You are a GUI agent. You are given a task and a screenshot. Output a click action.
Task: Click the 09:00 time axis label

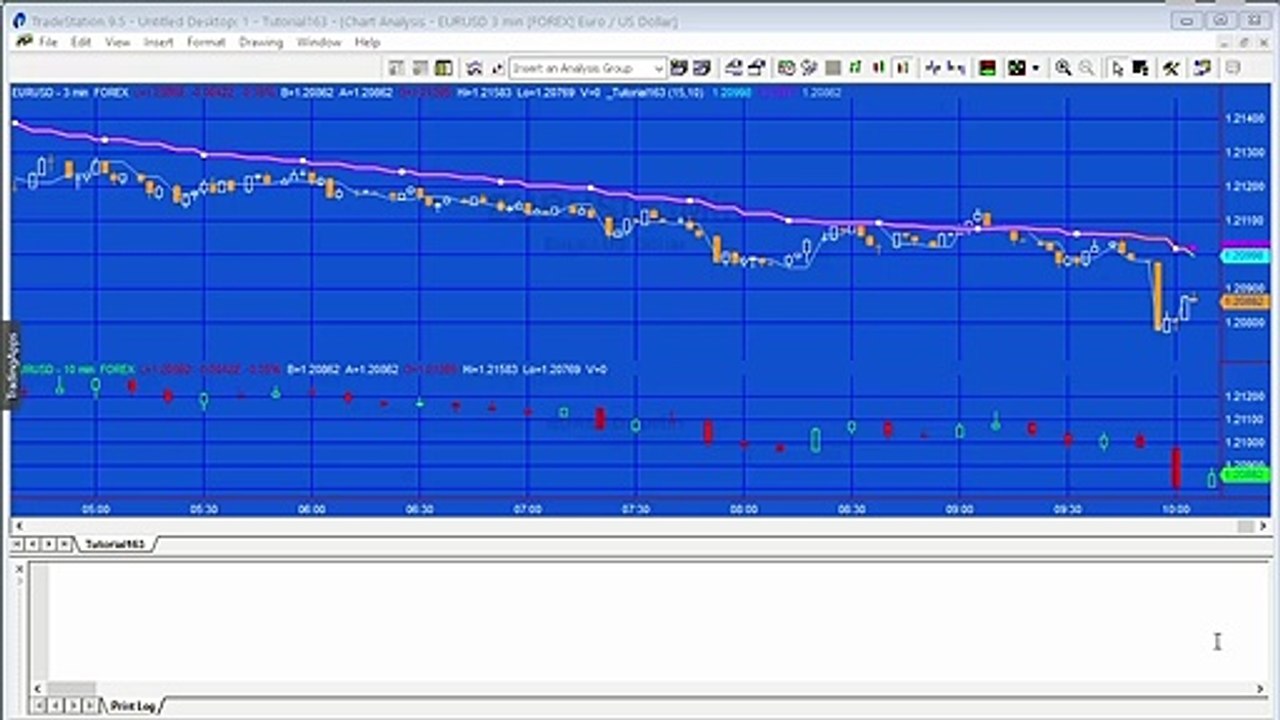(959, 509)
